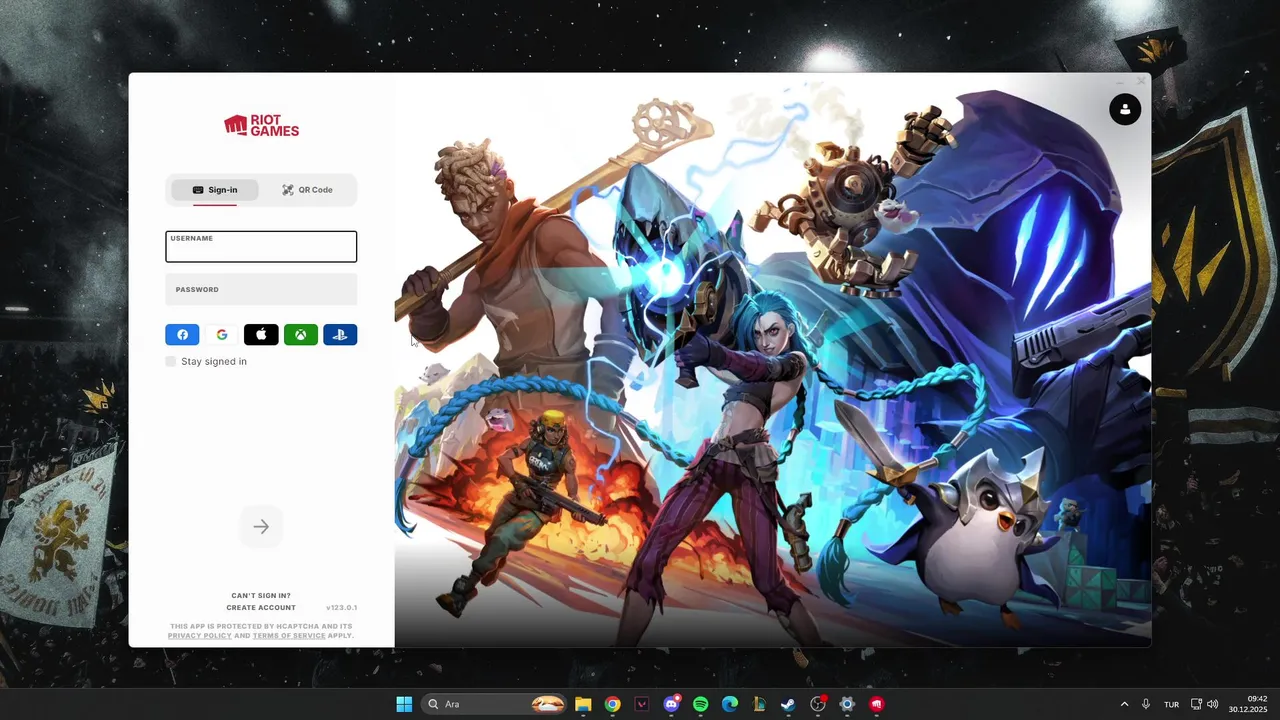Screen dimensions: 1280x720
Task: Sign in with PlayStation
Action: [340, 335]
